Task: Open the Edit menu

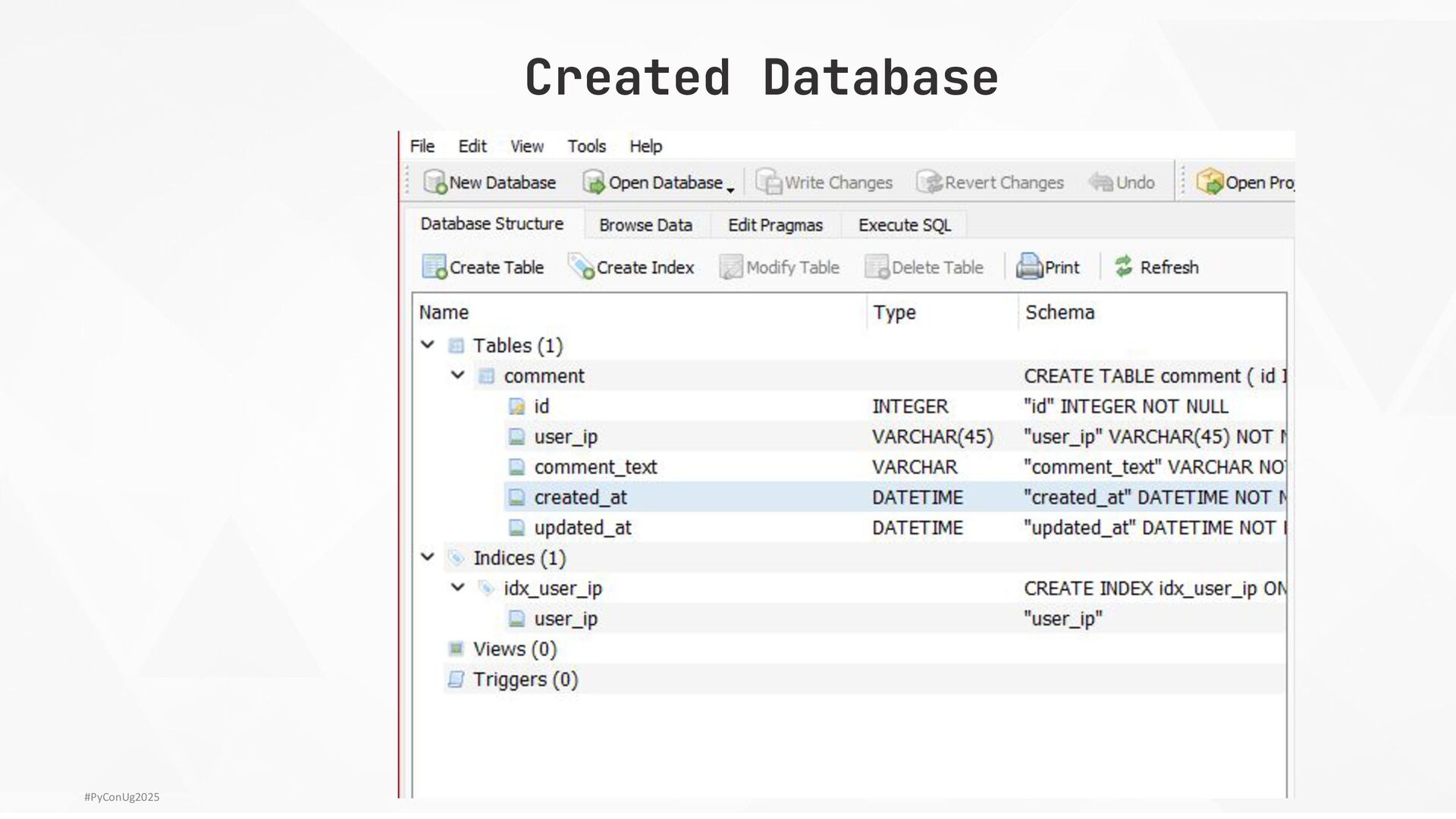Action: (x=472, y=146)
